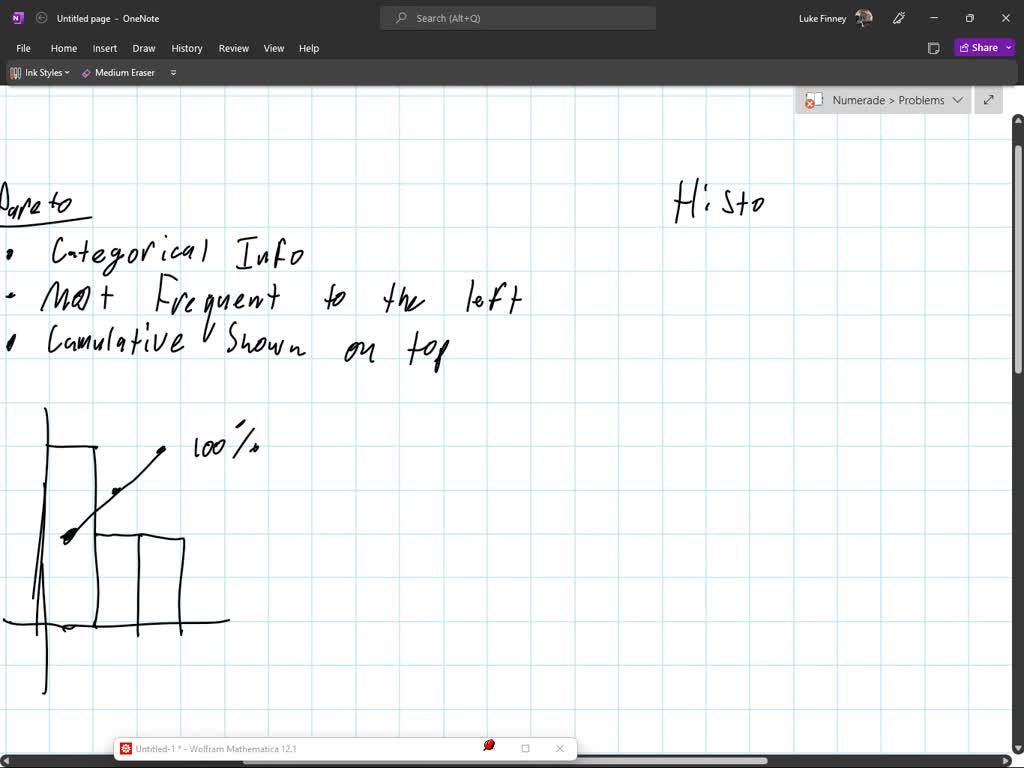Open the Ink Styles dropdown arrow
This screenshot has height=768, width=1024.
(65, 72)
